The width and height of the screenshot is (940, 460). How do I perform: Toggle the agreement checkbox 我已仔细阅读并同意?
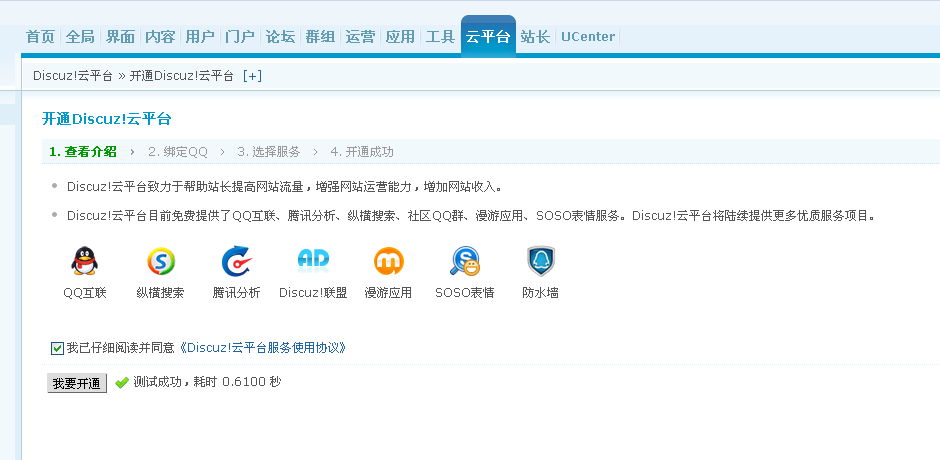click(x=57, y=348)
